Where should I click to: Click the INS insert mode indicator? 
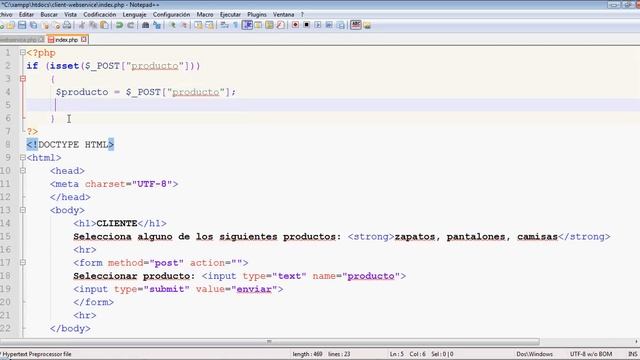point(633,354)
